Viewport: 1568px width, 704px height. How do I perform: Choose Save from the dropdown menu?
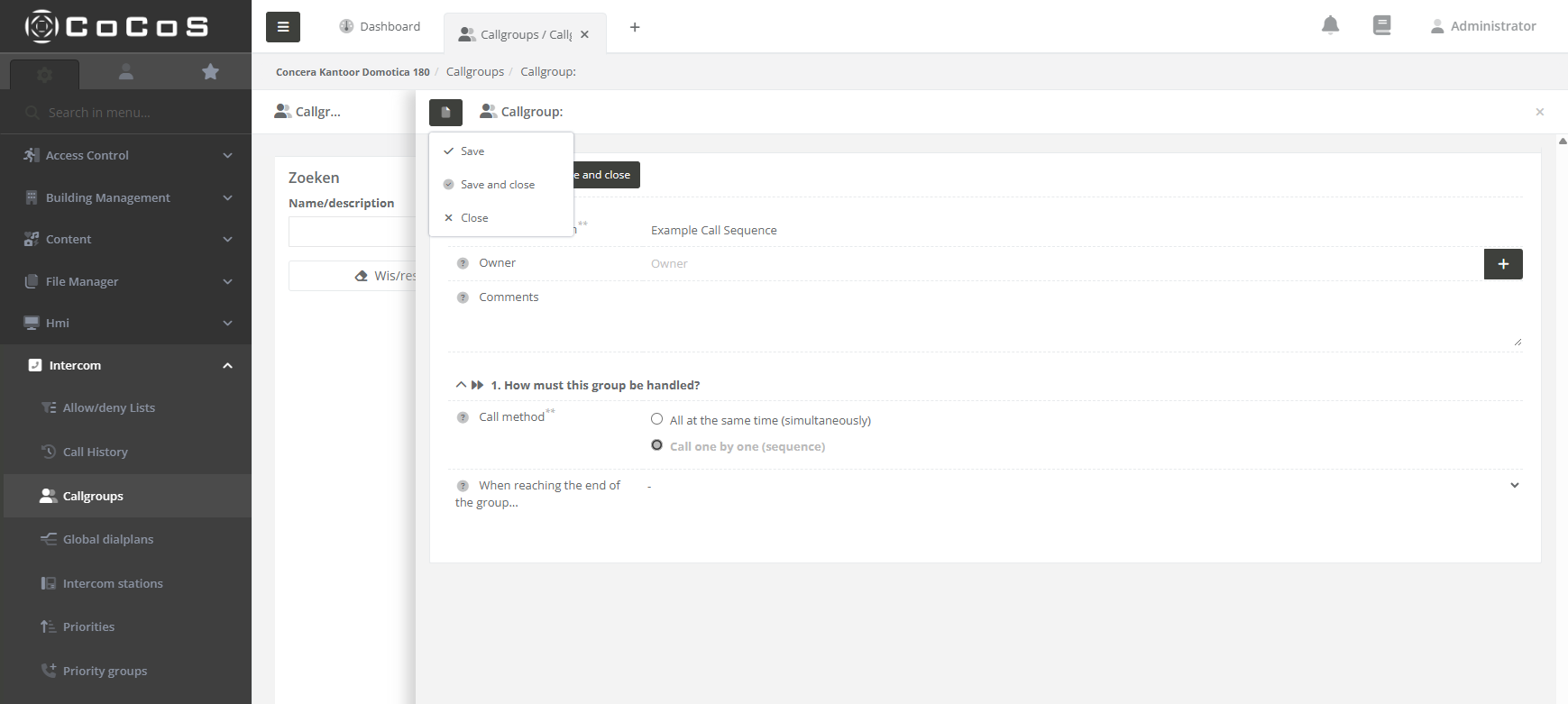(x=472, y=151)
